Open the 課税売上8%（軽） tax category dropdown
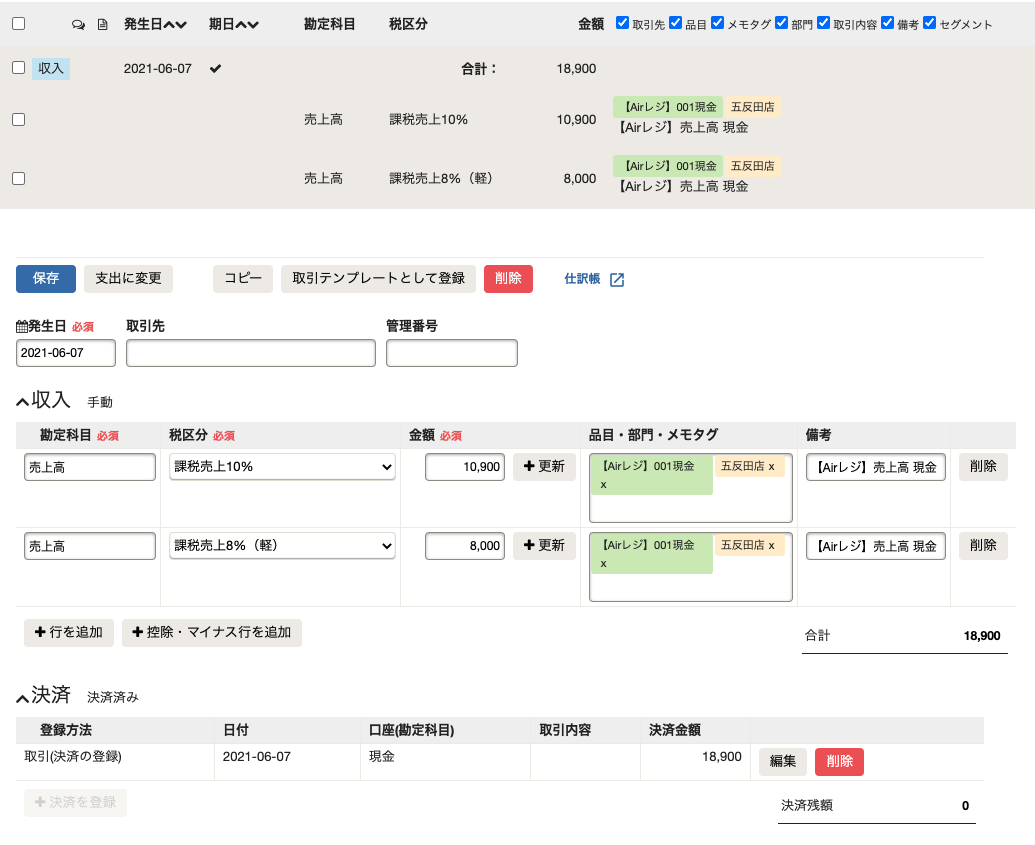This screenshot has width=1035, height=845. (x=282, y=545)
